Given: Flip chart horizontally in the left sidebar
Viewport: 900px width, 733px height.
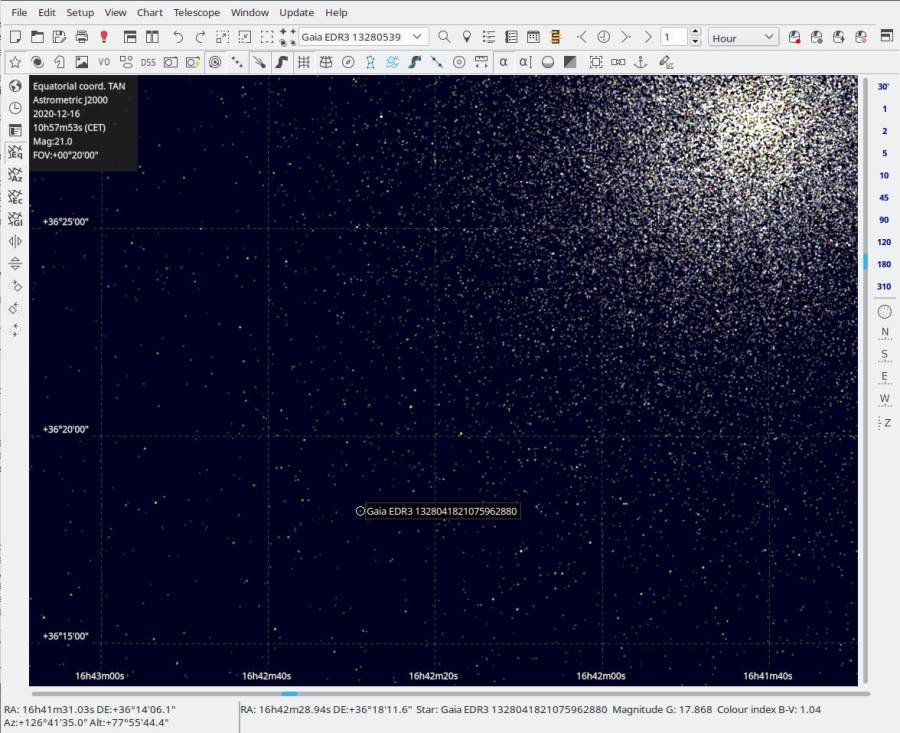Looking at the screenshot, I should pyautogui.click(x=15, y=242).
